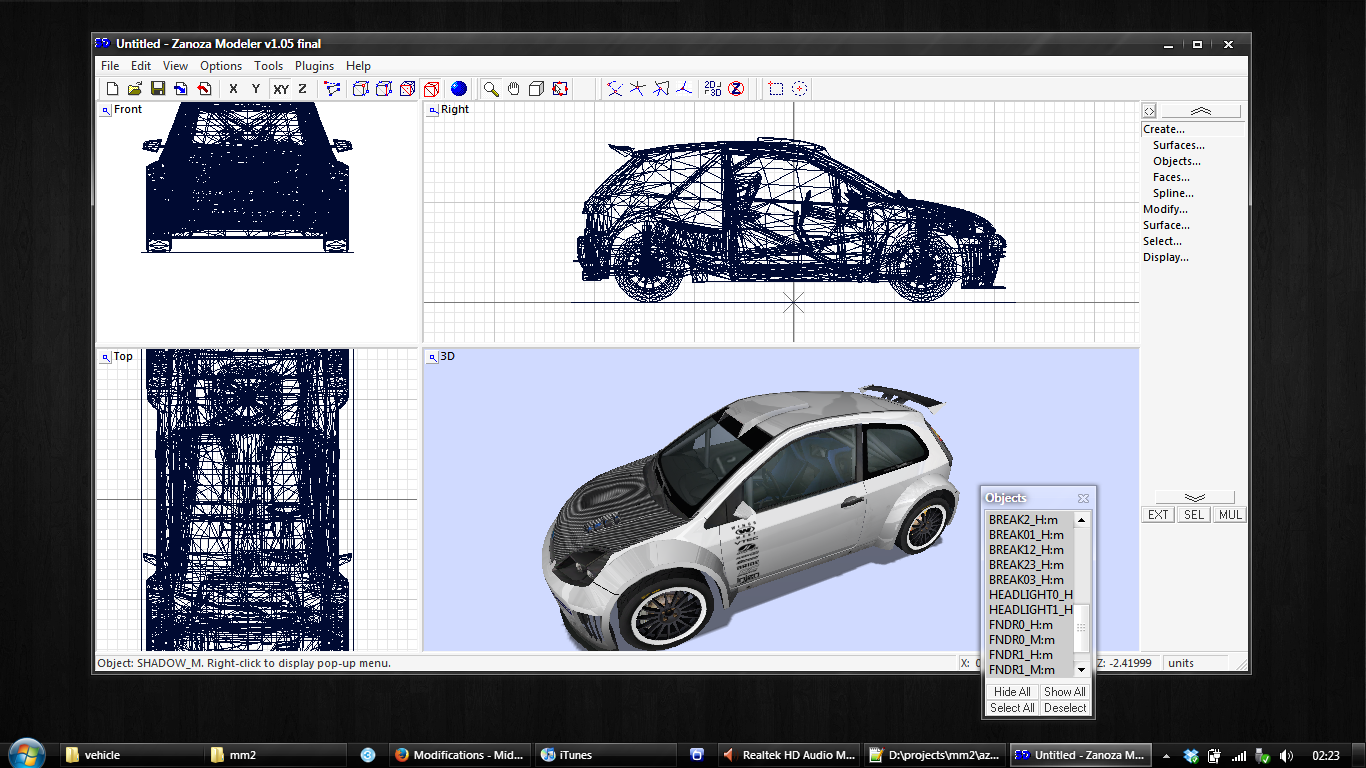Image resolution: width=1366 pixels, height=768 pixels.
Task: Open the Tools menu
Action: click(x=268, y=66)
